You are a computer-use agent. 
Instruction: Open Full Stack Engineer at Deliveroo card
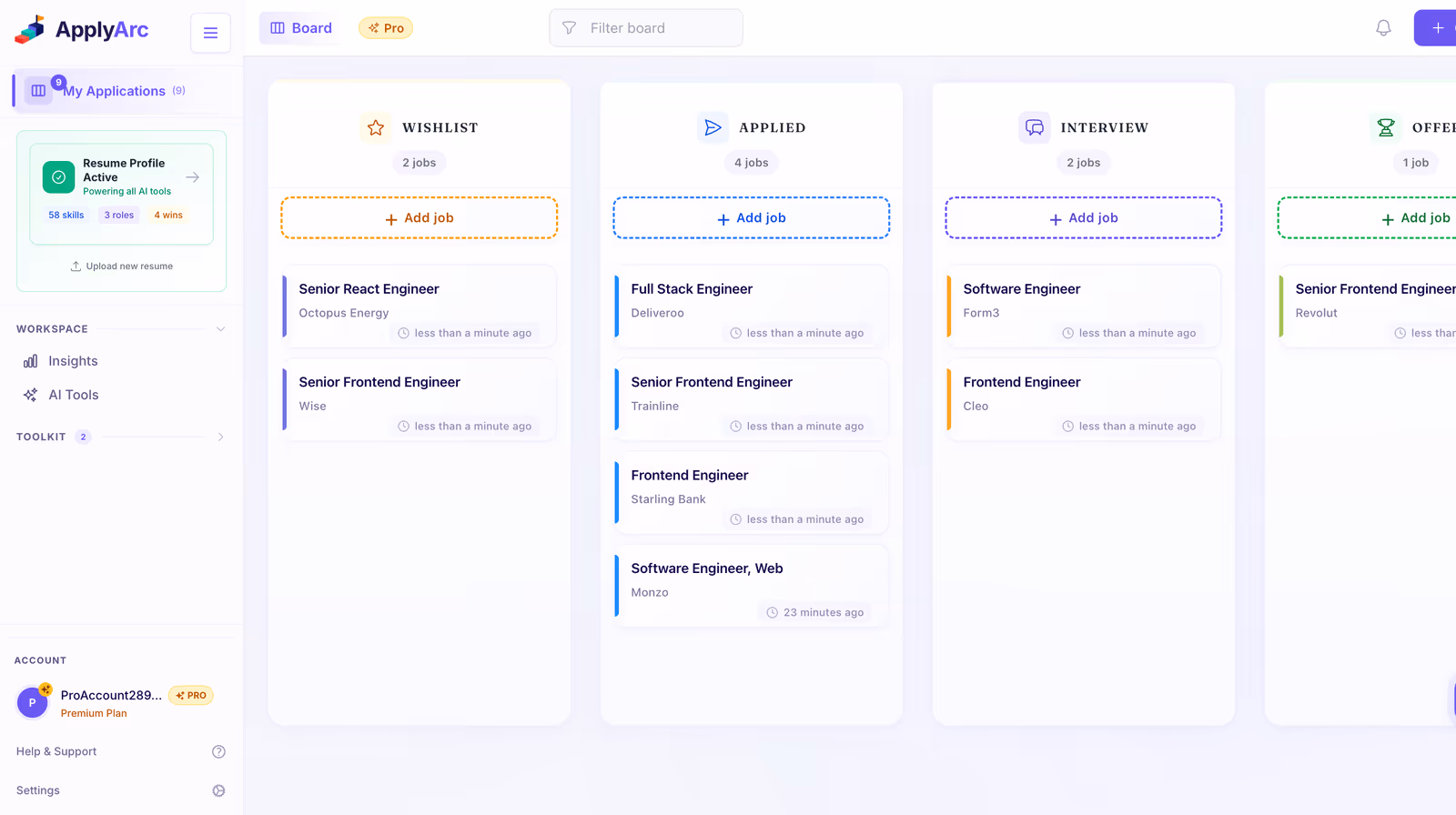pyautogui.click(x=752, y=307)
